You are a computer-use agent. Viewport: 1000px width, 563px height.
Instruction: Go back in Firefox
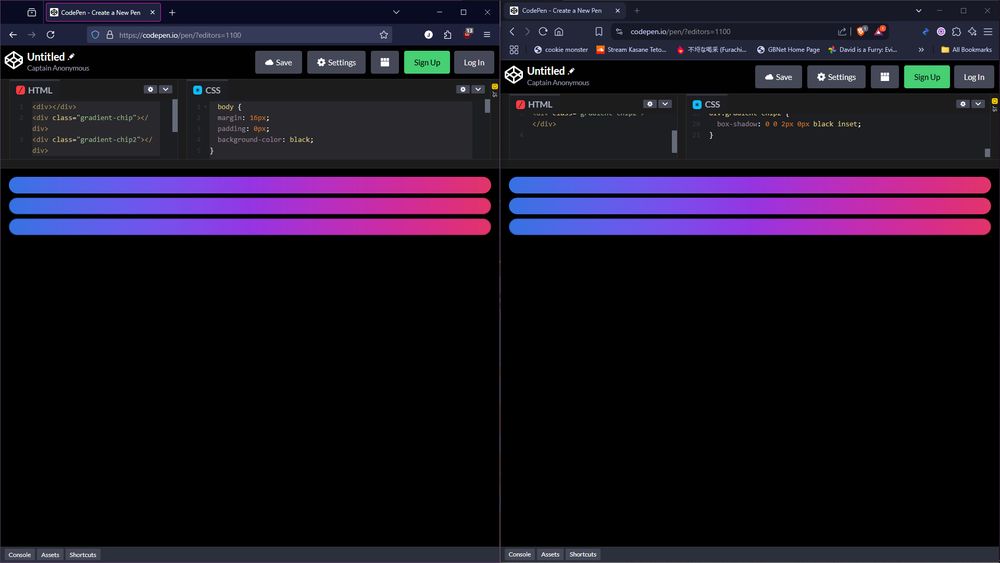tap(13, 34)
